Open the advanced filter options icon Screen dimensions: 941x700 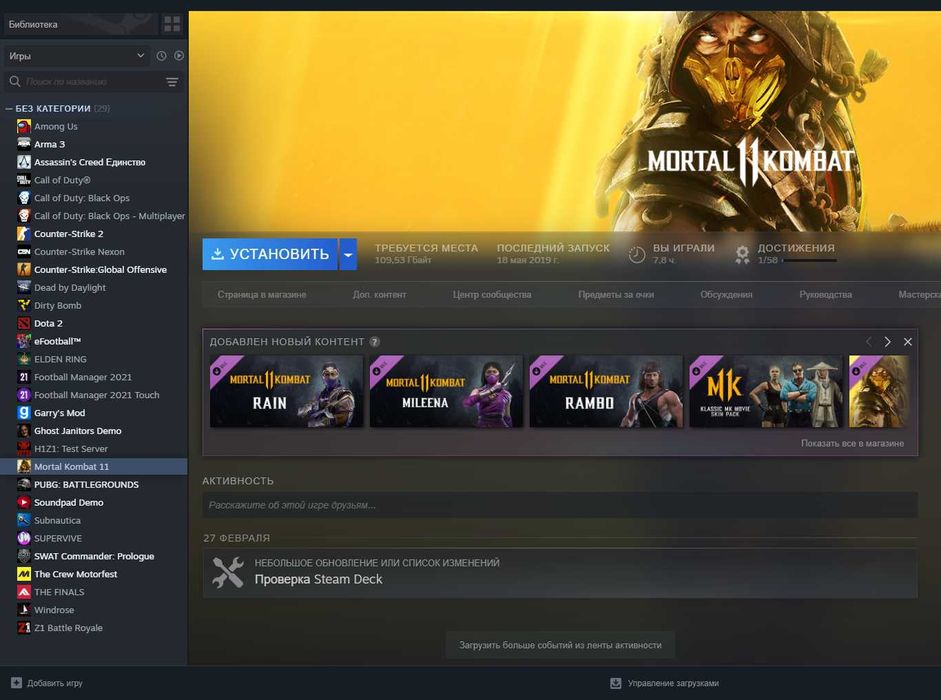pos(172,82)
